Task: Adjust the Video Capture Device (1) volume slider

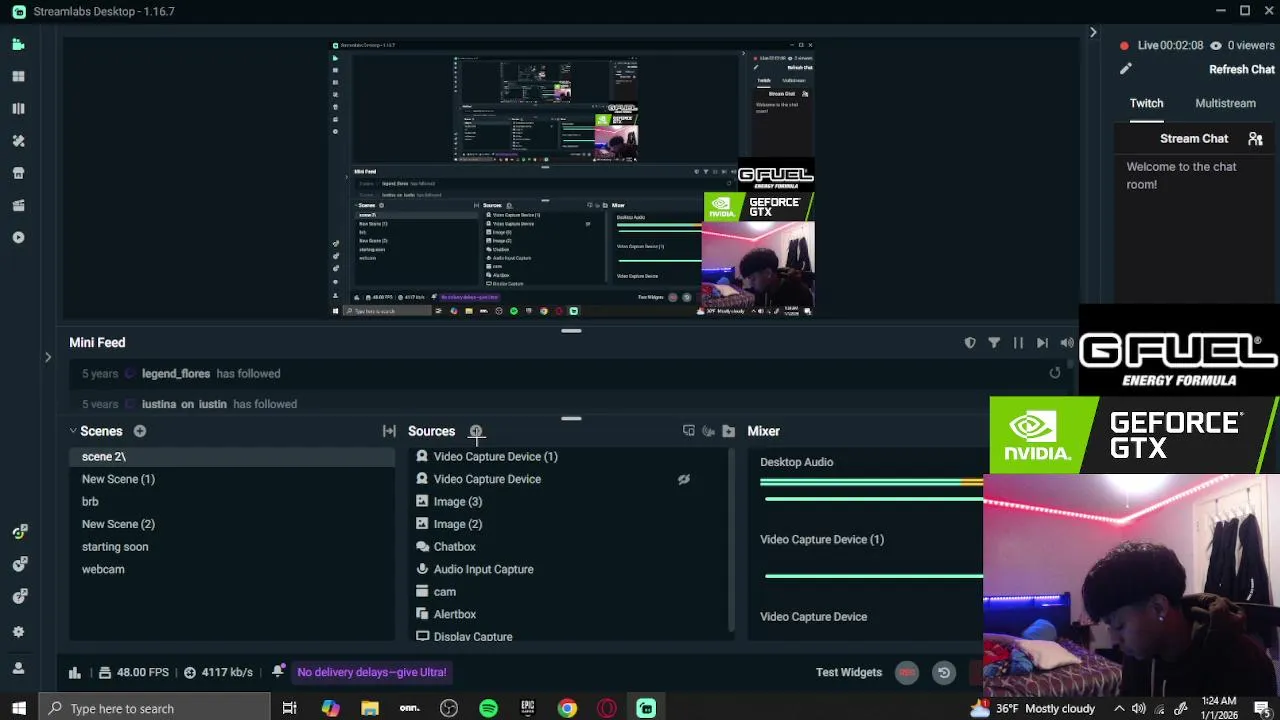Action: point(873,576)
